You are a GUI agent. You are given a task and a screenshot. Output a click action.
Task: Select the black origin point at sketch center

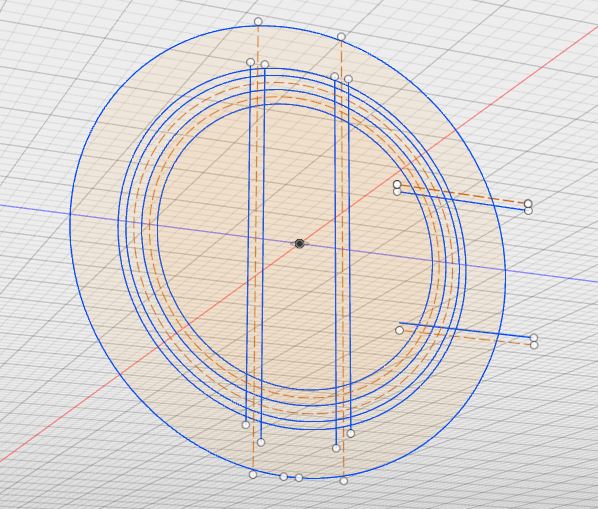[299, 244]
